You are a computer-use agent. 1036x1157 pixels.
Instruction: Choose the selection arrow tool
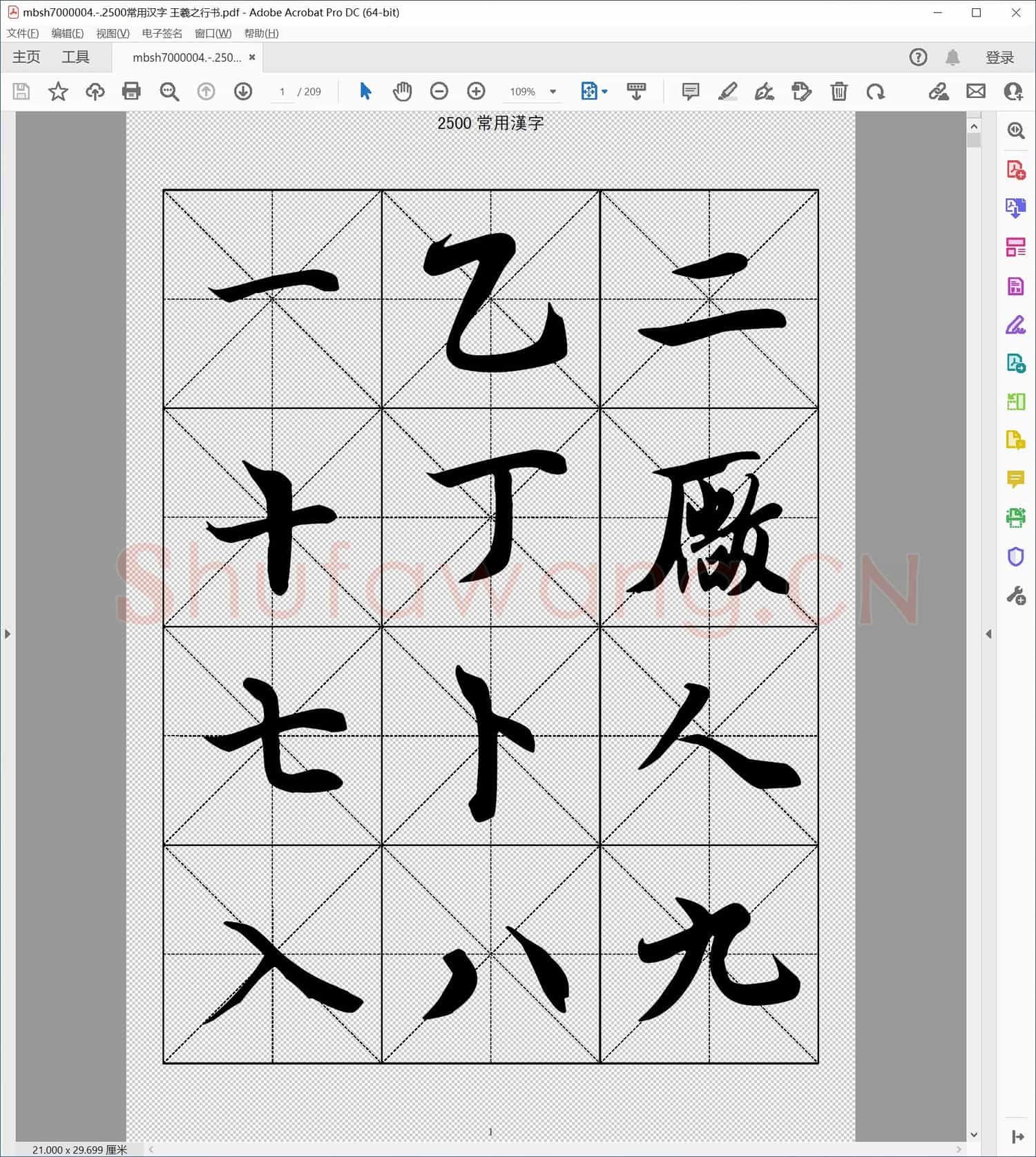tap(365, 91)
